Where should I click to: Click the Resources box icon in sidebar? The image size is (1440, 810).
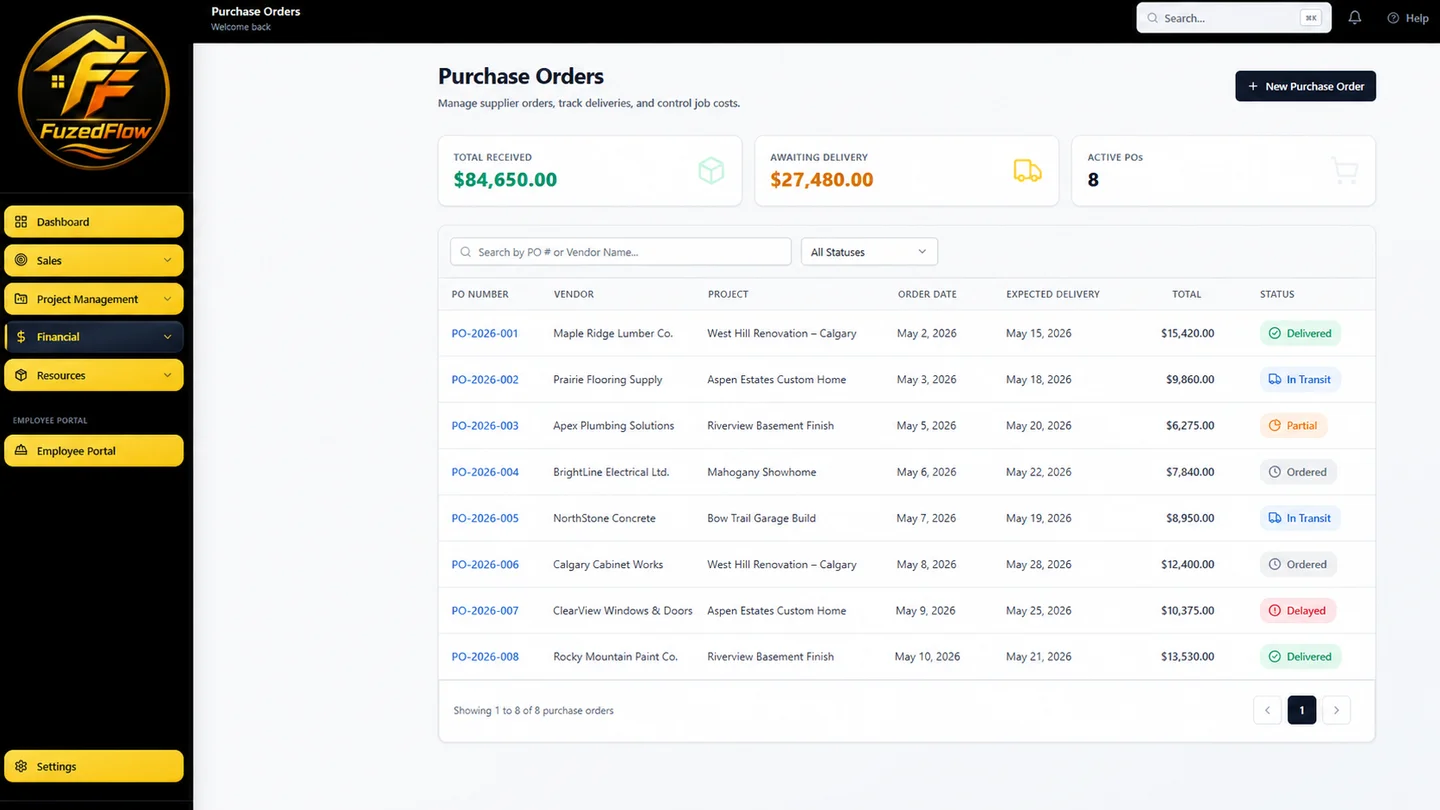tap(21, 376)
